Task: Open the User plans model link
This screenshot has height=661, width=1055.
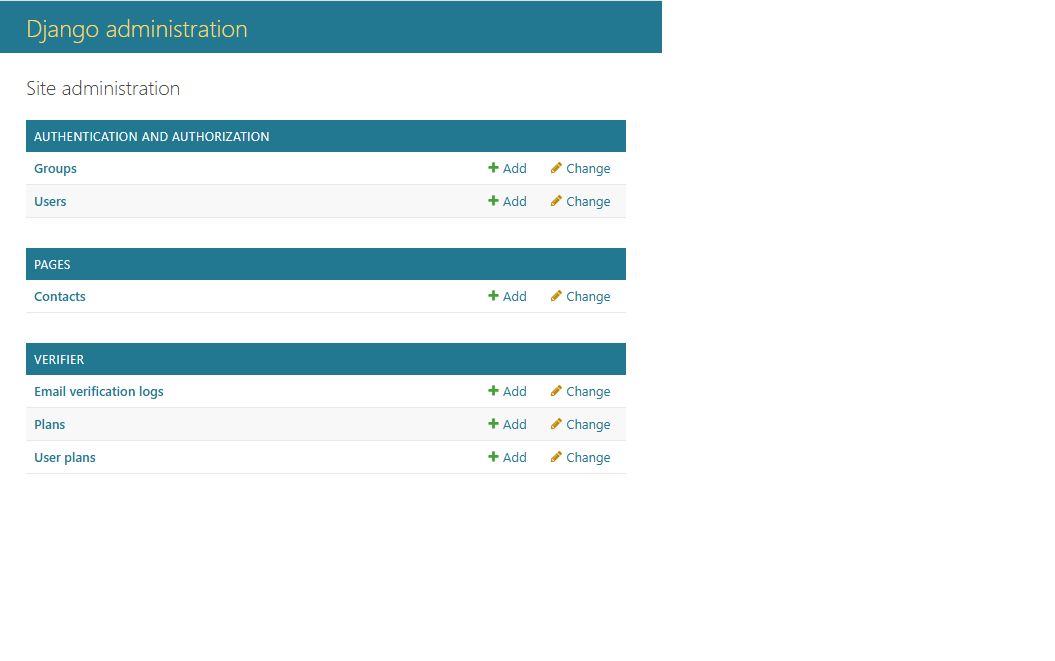Action: pyautogui.click(x=65, y=458)
